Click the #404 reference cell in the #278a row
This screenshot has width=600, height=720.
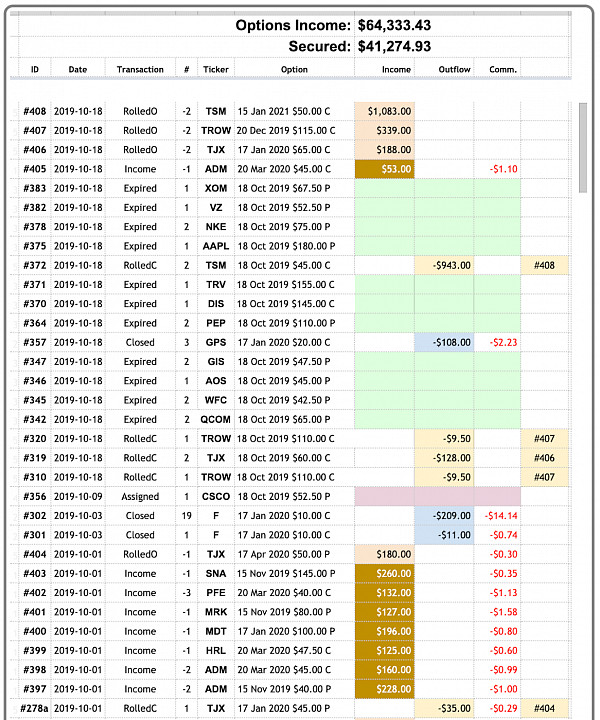point(544,709)
